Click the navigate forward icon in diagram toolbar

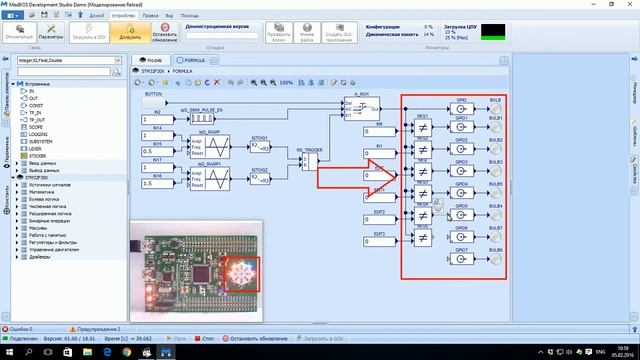coord(152,82)
